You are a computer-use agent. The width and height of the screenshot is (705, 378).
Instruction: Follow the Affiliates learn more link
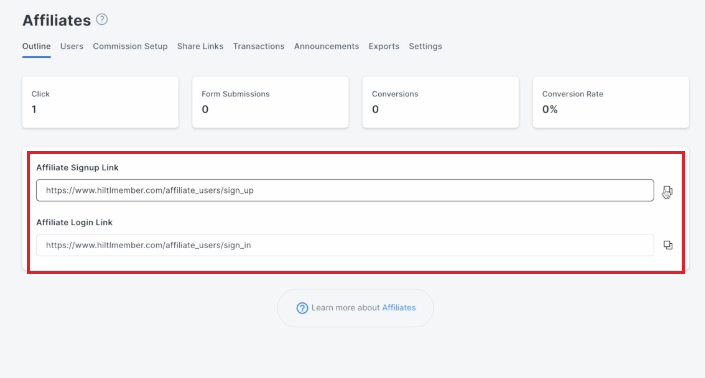pyautogui.click(x=399, y=308)
